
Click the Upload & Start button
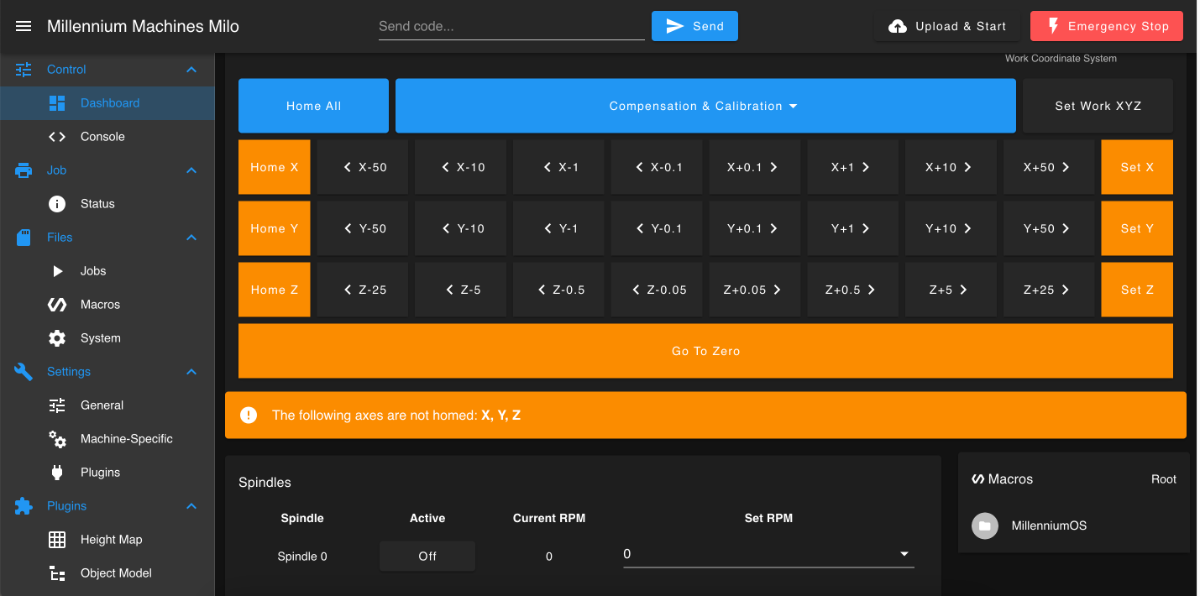(x=947, y=26)
